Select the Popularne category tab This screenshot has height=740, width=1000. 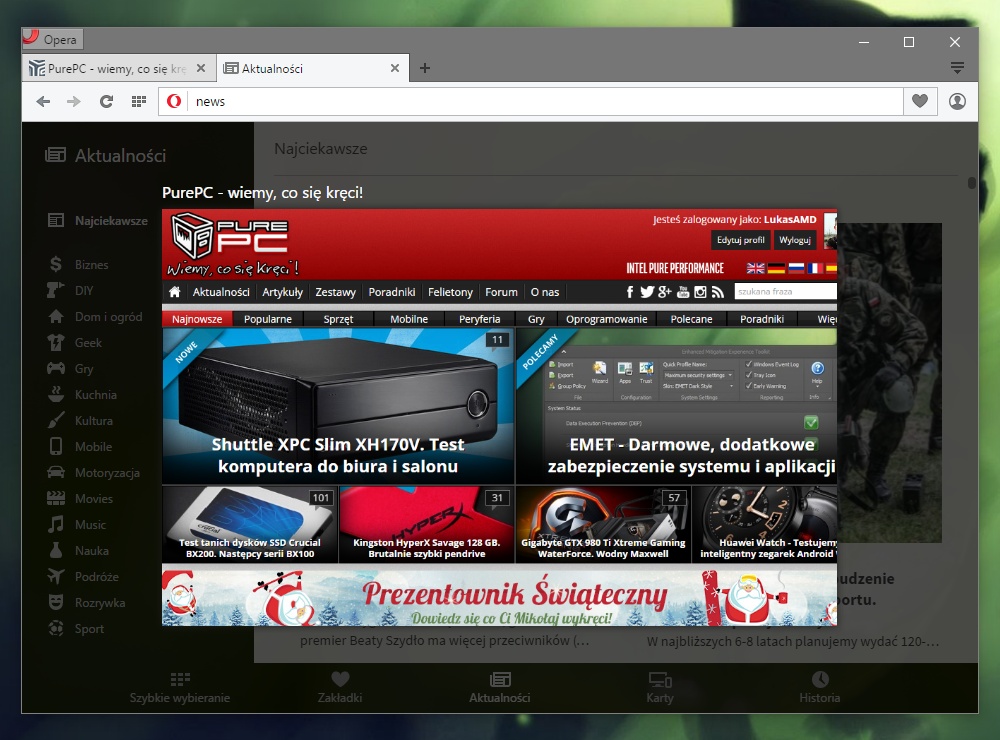tap(268, 319)
